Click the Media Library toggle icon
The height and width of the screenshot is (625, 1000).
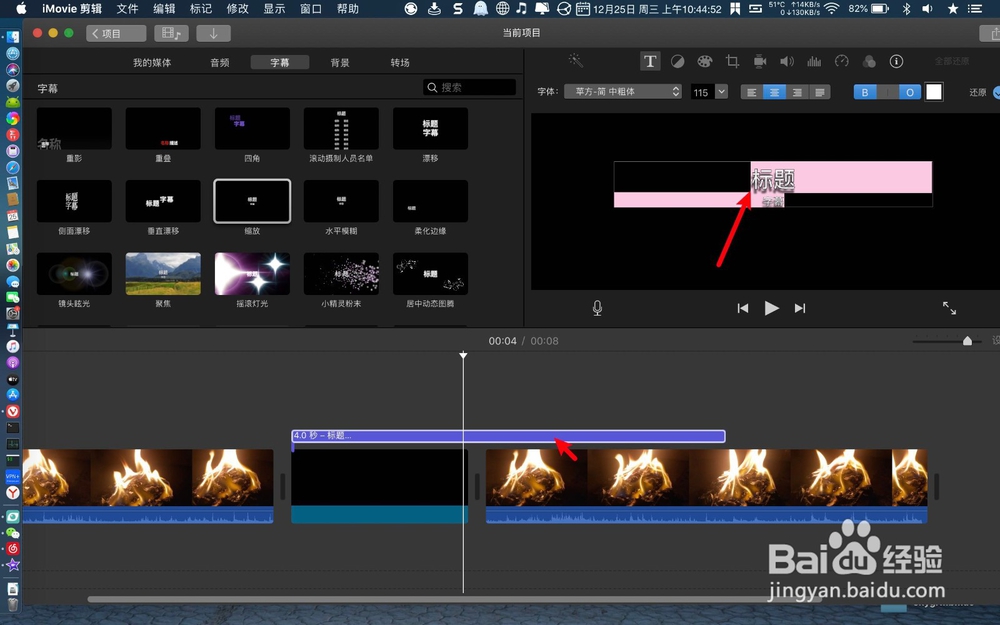click(171, 33)
